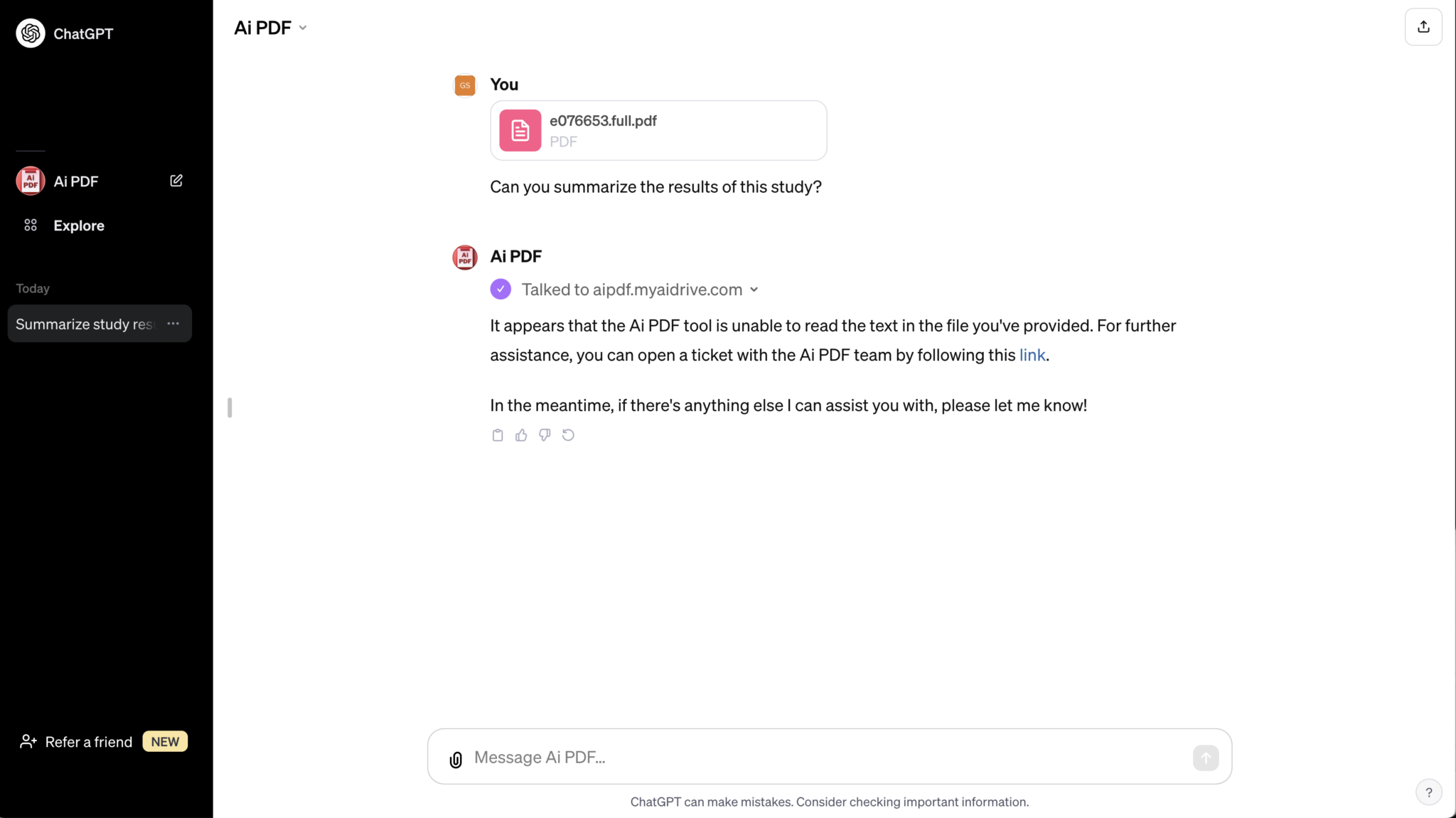
Task: Attach a file using the paperclip icon
Action: click(456, 759)
